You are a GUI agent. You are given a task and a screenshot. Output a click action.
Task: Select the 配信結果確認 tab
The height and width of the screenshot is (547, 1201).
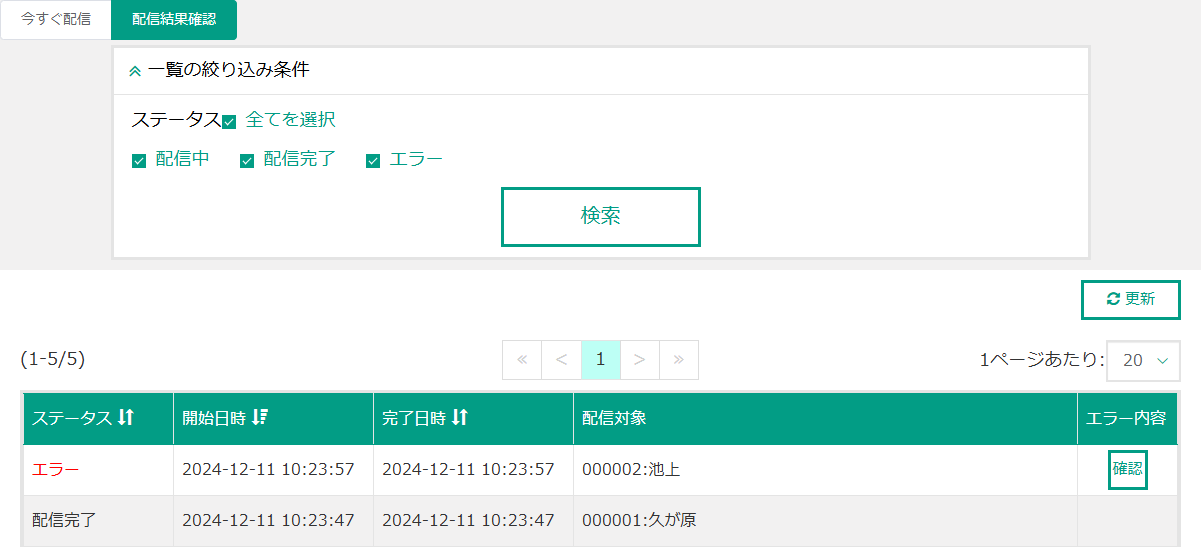pyautogui.click(x=174, y=20)
